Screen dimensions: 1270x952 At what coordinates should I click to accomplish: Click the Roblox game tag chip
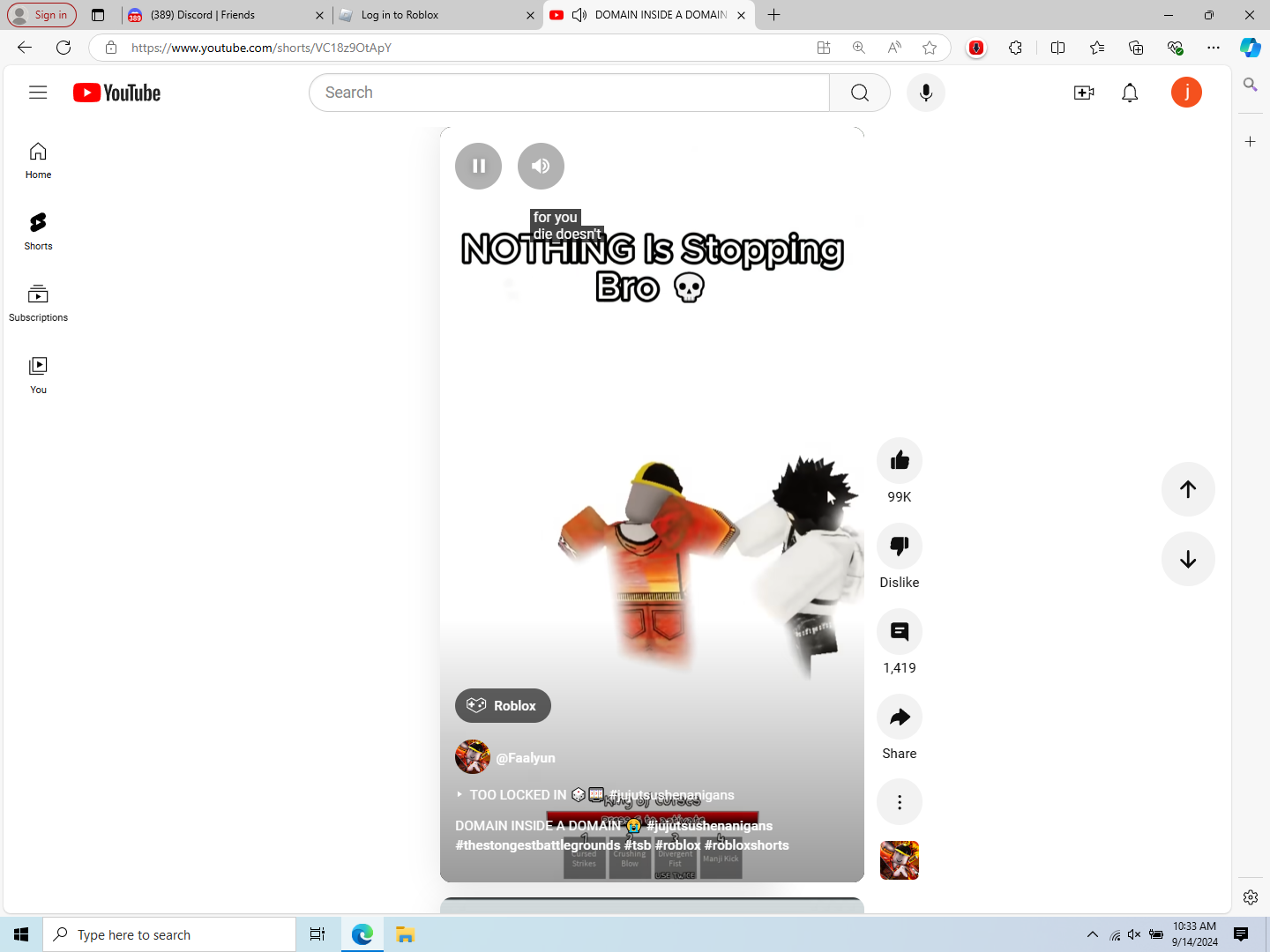point(503,705)
